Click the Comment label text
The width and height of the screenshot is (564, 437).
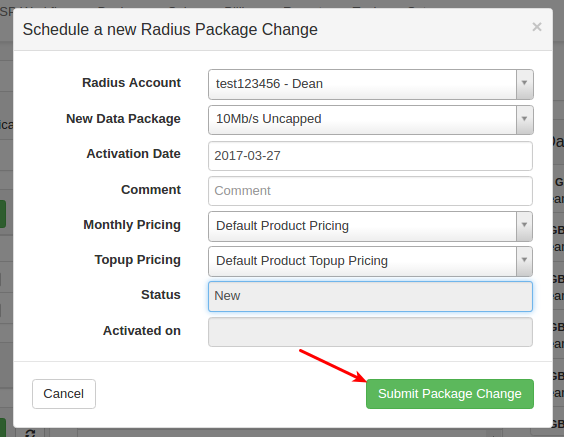coord(151,190)
